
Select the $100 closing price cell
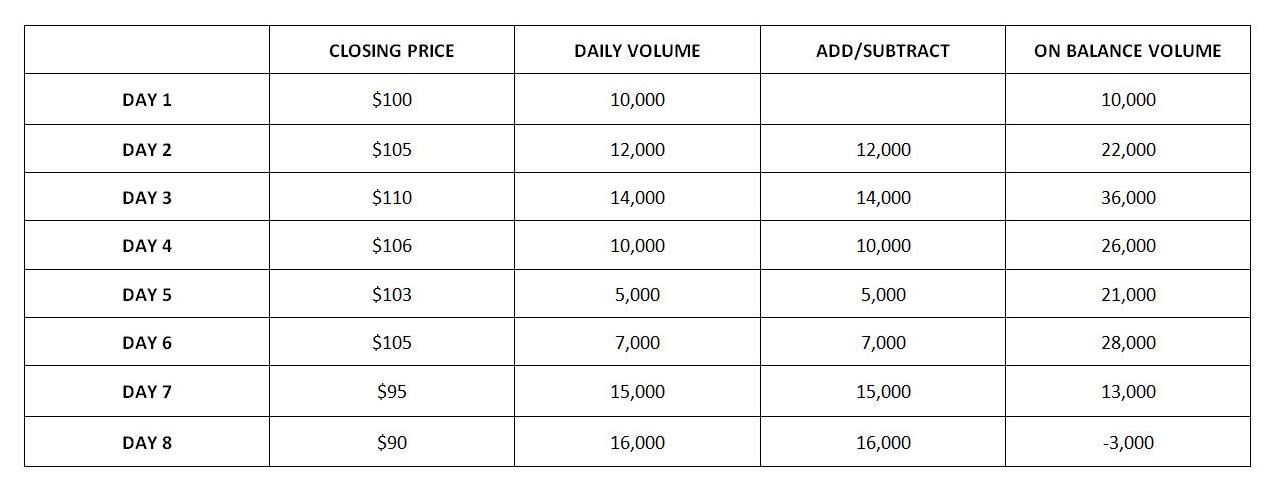[391, 100]
